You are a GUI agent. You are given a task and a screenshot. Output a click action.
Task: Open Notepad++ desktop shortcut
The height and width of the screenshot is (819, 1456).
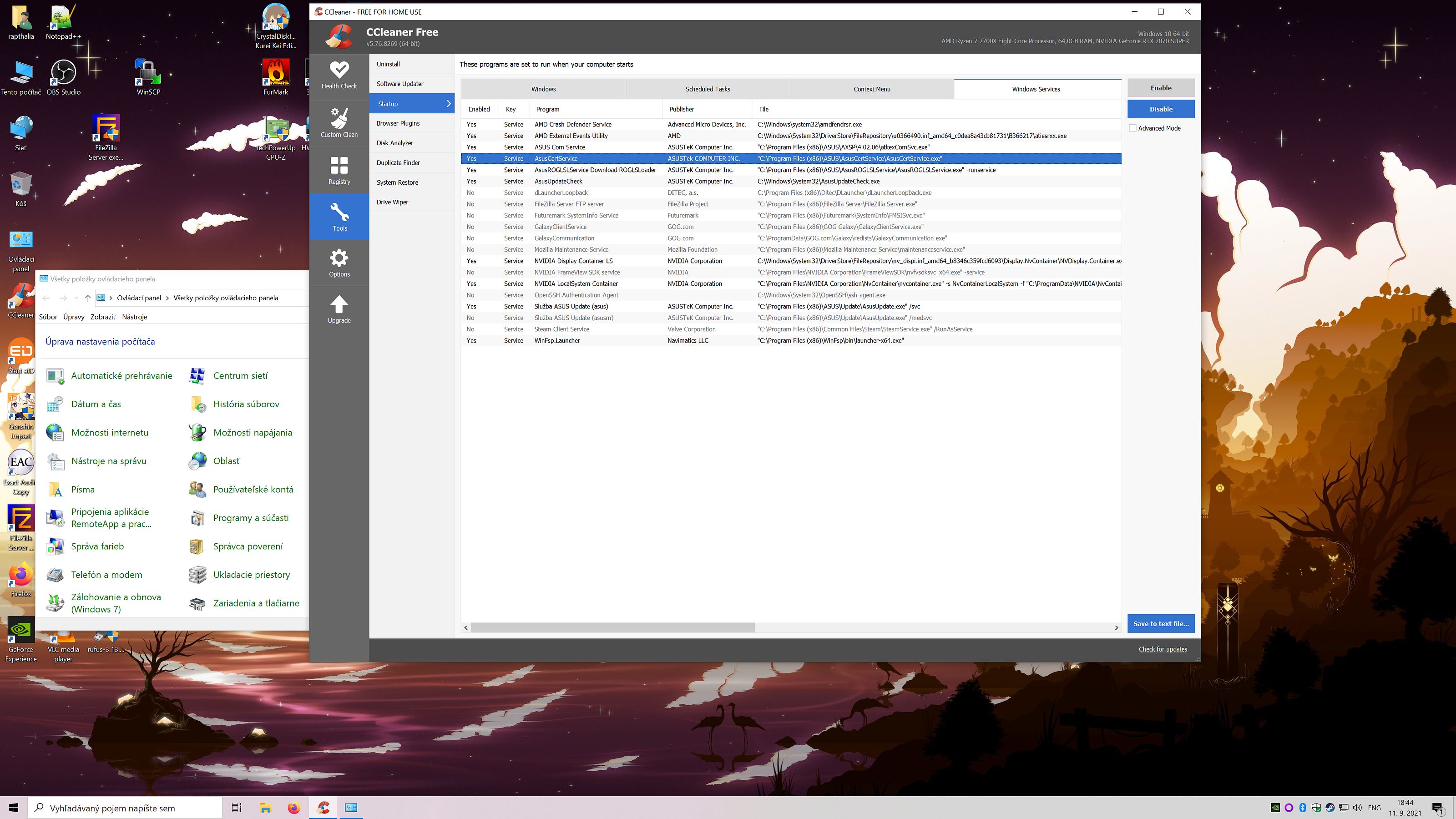[x=63, y=23]
